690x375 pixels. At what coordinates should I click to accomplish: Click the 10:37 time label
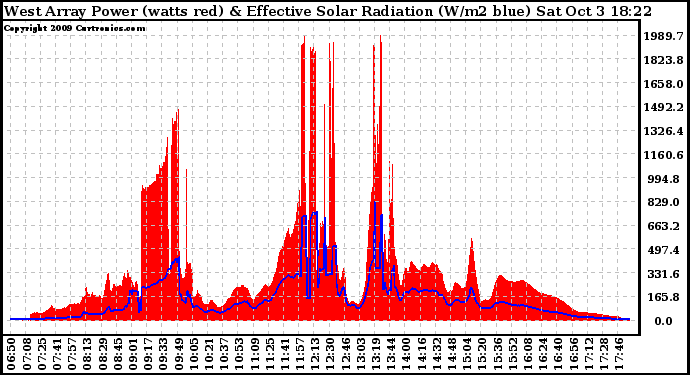click(224, 353)
